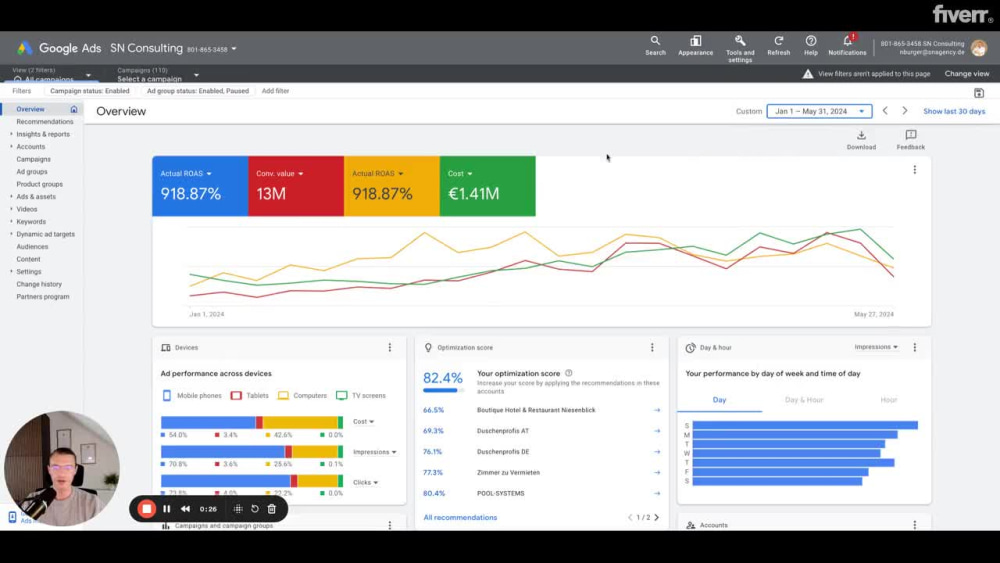Click the recorder grid drag handle icon
Viewport: 1000px width, 563px height.
238,509
